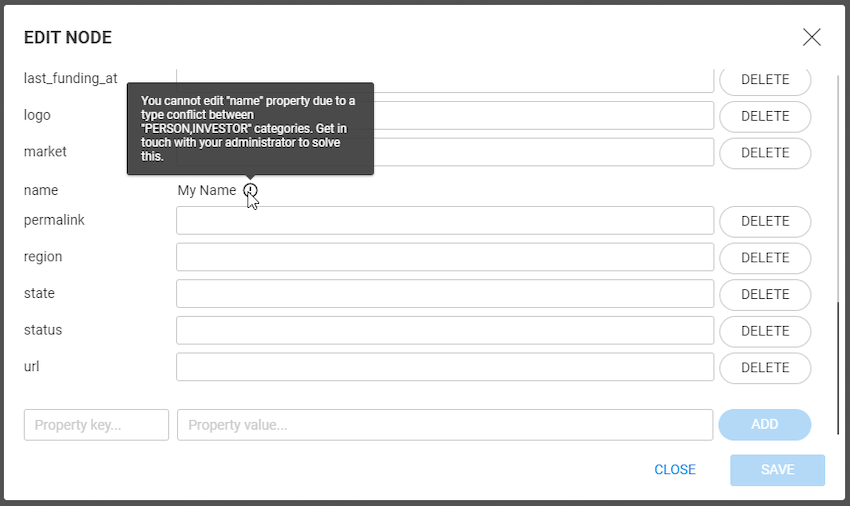
Task: Click the Property value input
Action: 445,425
